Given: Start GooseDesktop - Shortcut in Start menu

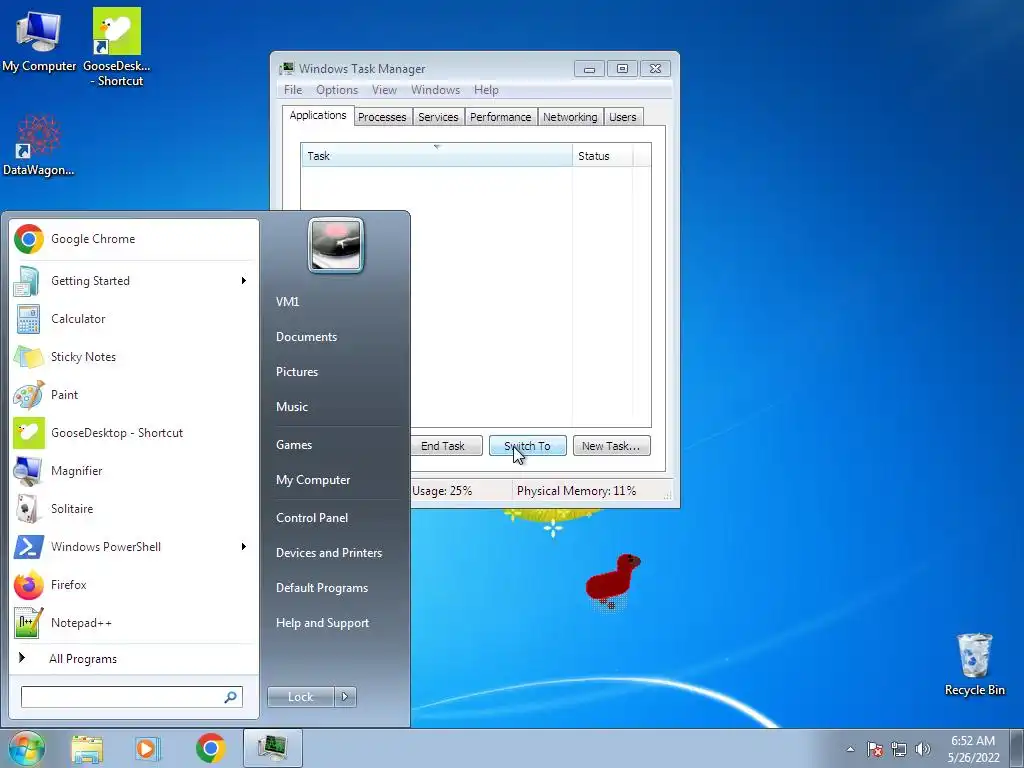Looking at the screenshot, I should (x=135, y=433).
